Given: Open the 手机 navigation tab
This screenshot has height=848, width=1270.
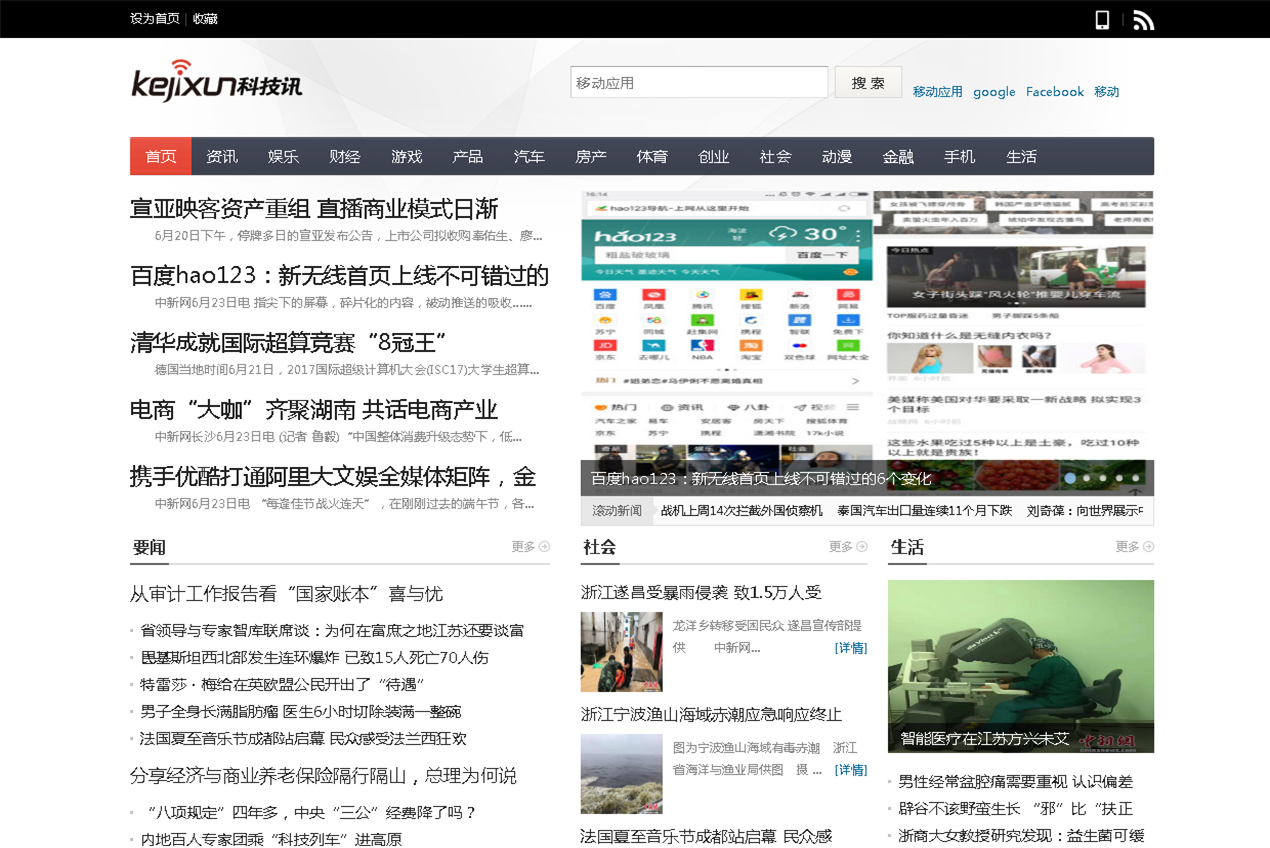Looking at the screenshot, I should coord(960,156).
